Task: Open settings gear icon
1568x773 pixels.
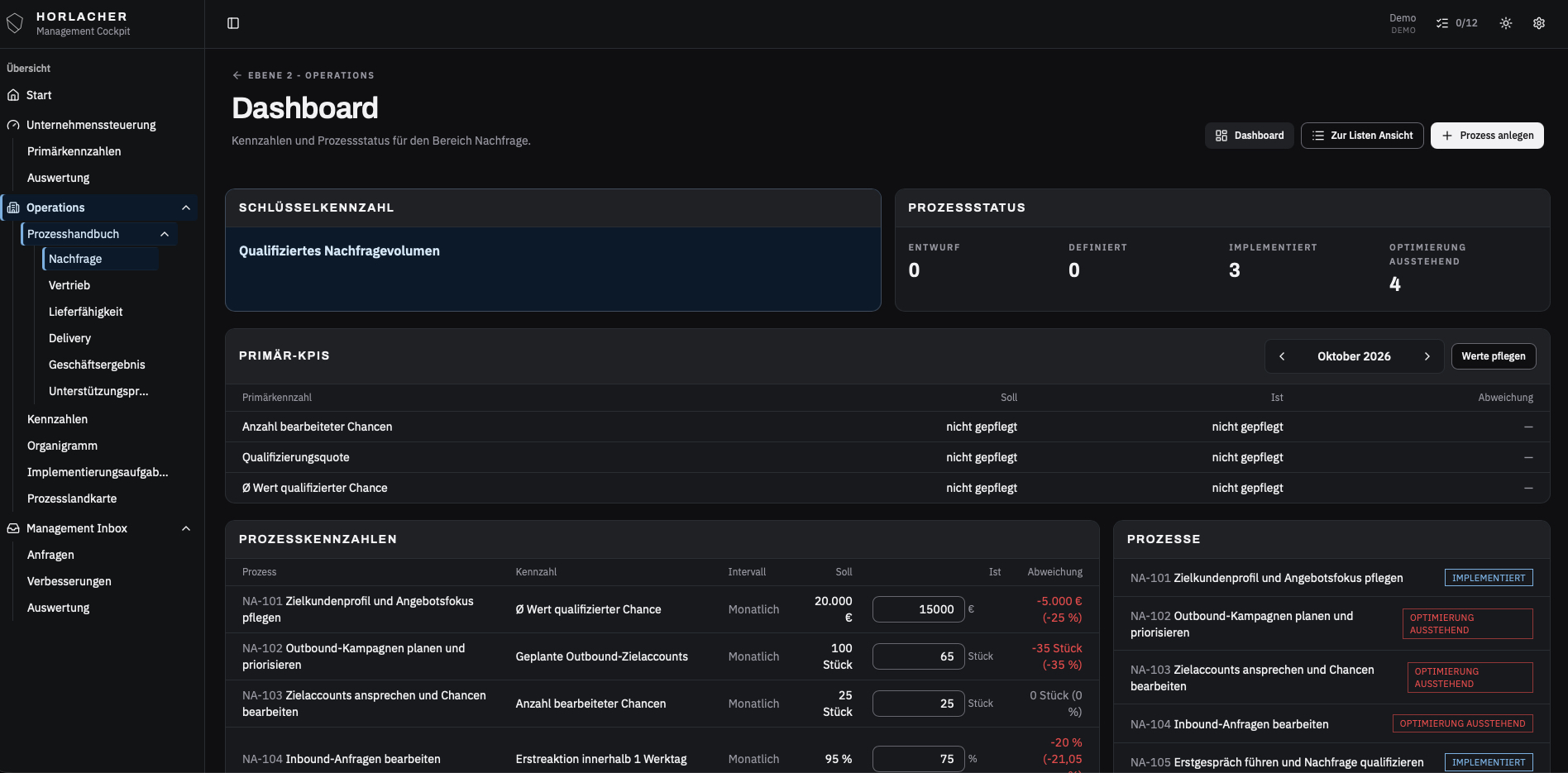Action: pos(1539,23)
